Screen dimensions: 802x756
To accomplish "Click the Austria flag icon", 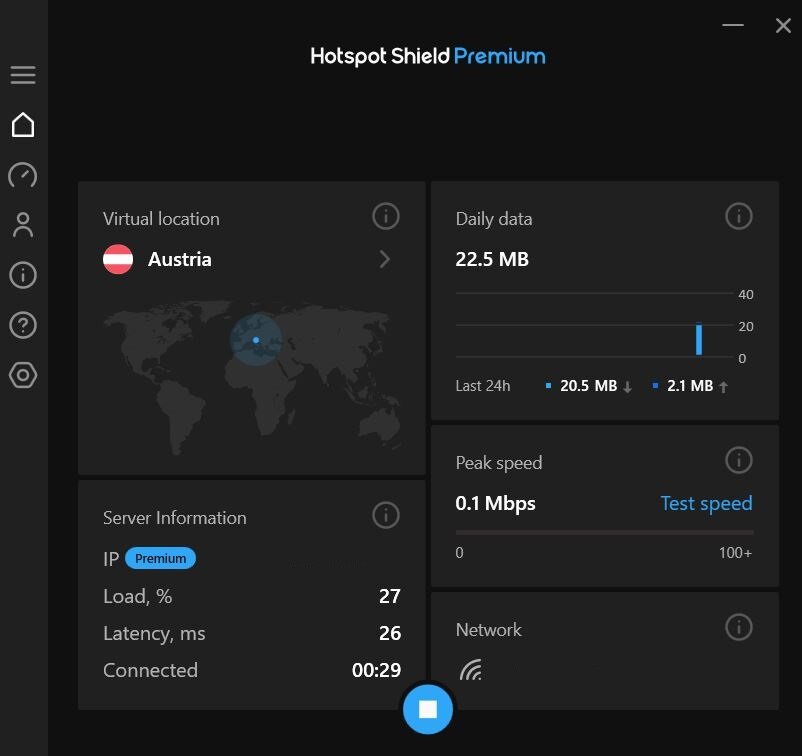I will 118,259.
